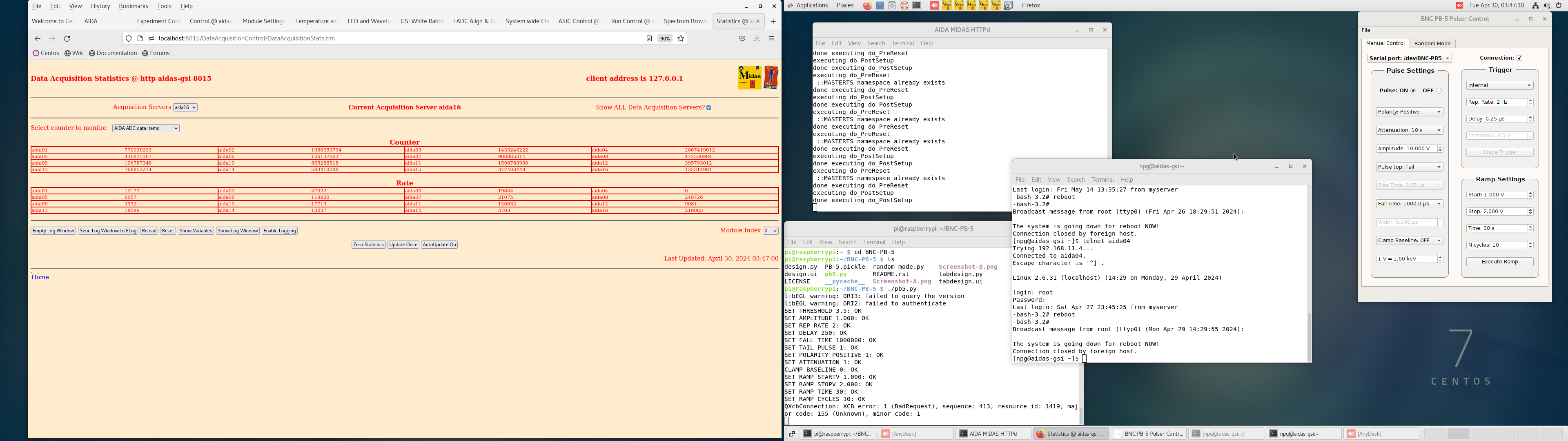Viewport: 1568px width, 441px height.
Task: Select Manual Control tab in pulser
Action: click(x=1385, y=44)
